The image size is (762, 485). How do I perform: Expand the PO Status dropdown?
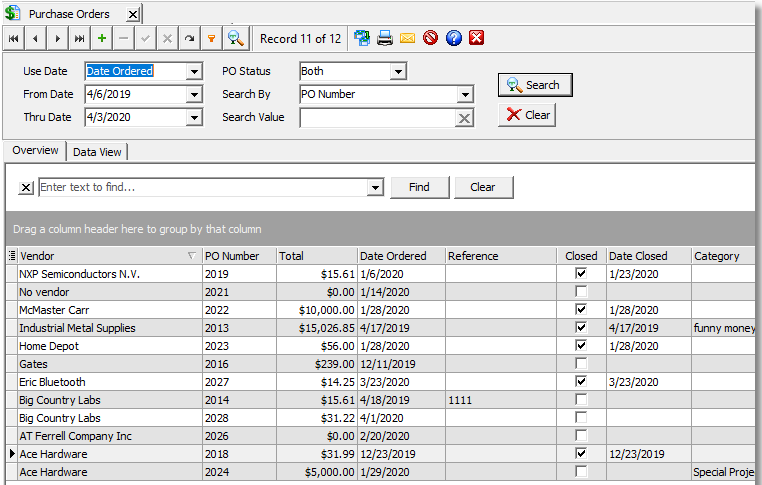[398, 71]
